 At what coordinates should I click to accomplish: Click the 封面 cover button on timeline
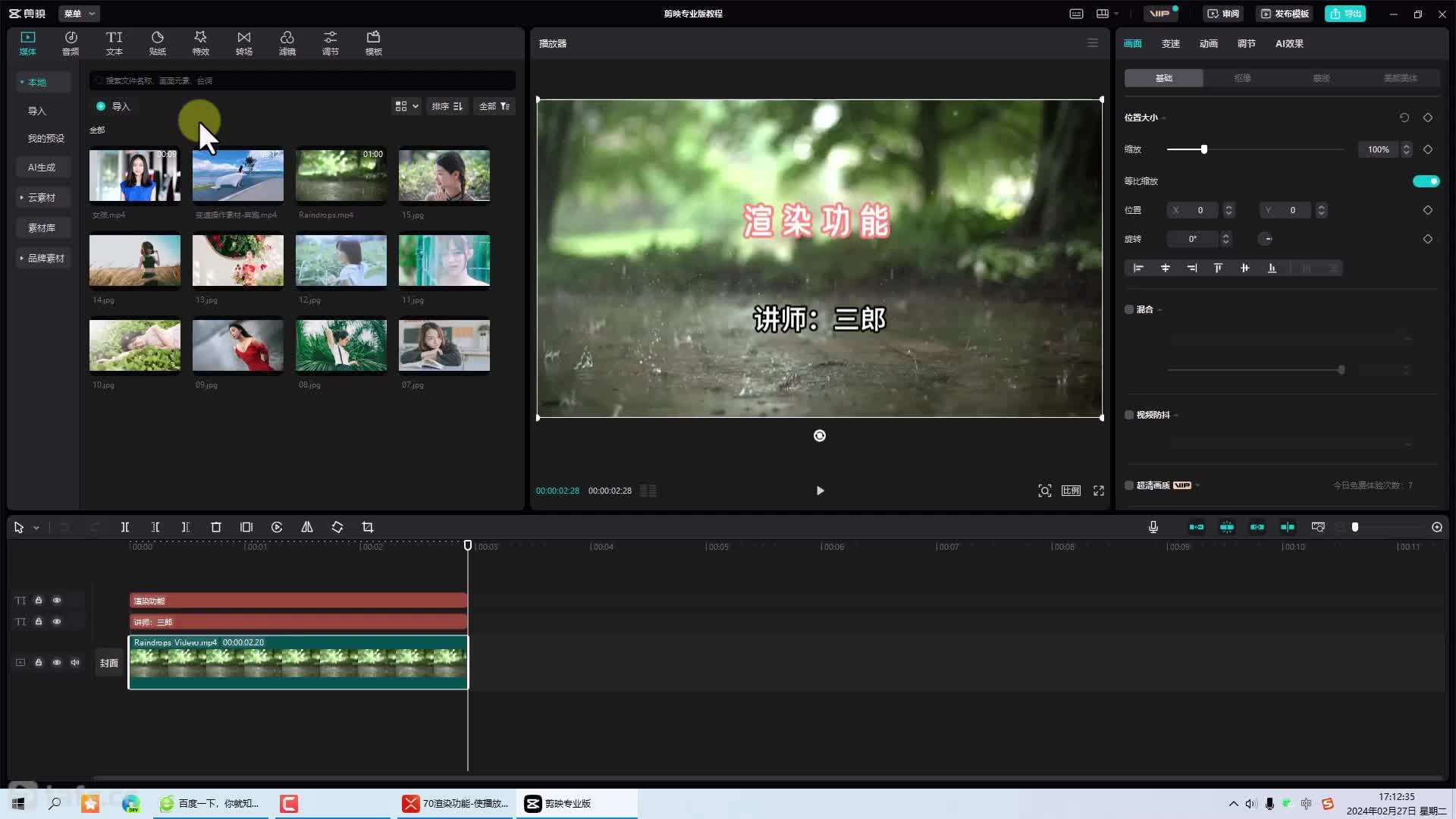pos(109,663)
